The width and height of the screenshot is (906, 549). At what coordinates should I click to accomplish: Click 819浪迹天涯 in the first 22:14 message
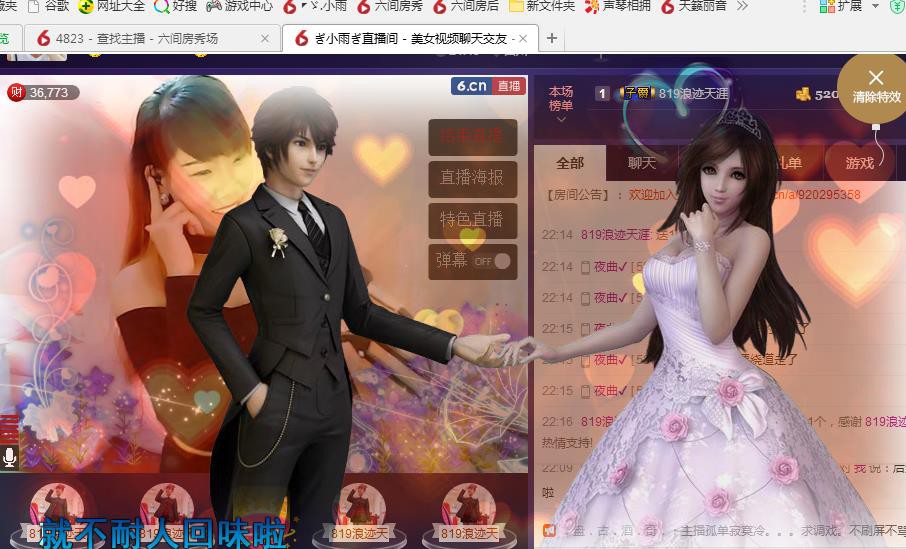click(616, 235)
